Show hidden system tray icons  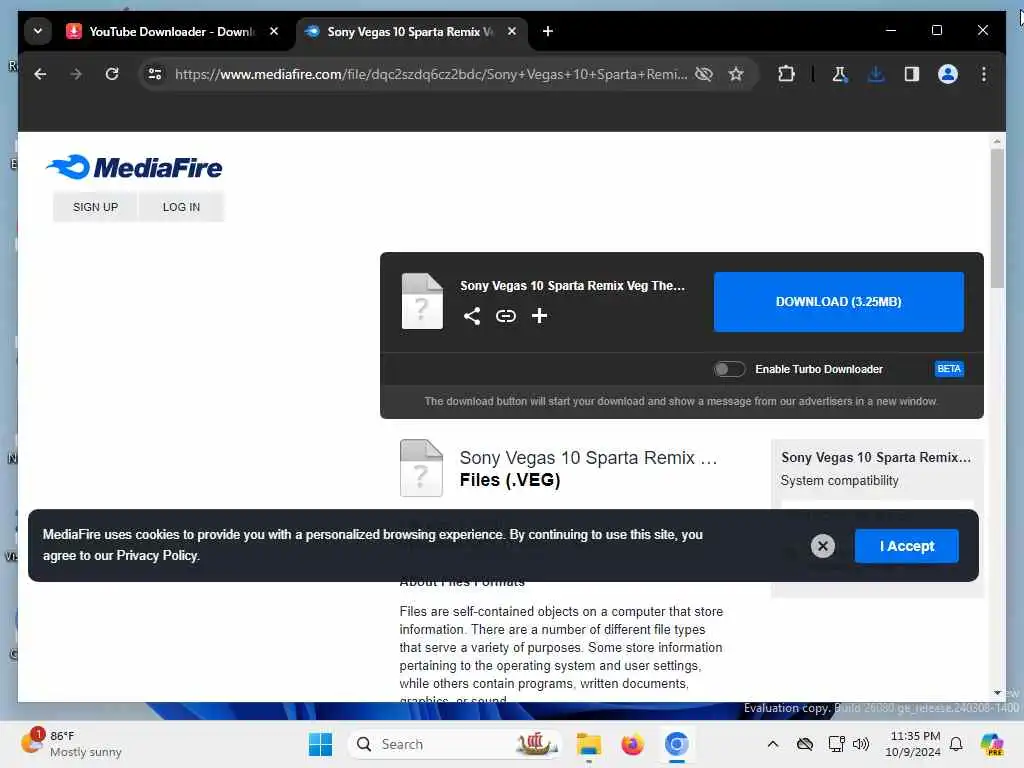(x=773, y=744)
